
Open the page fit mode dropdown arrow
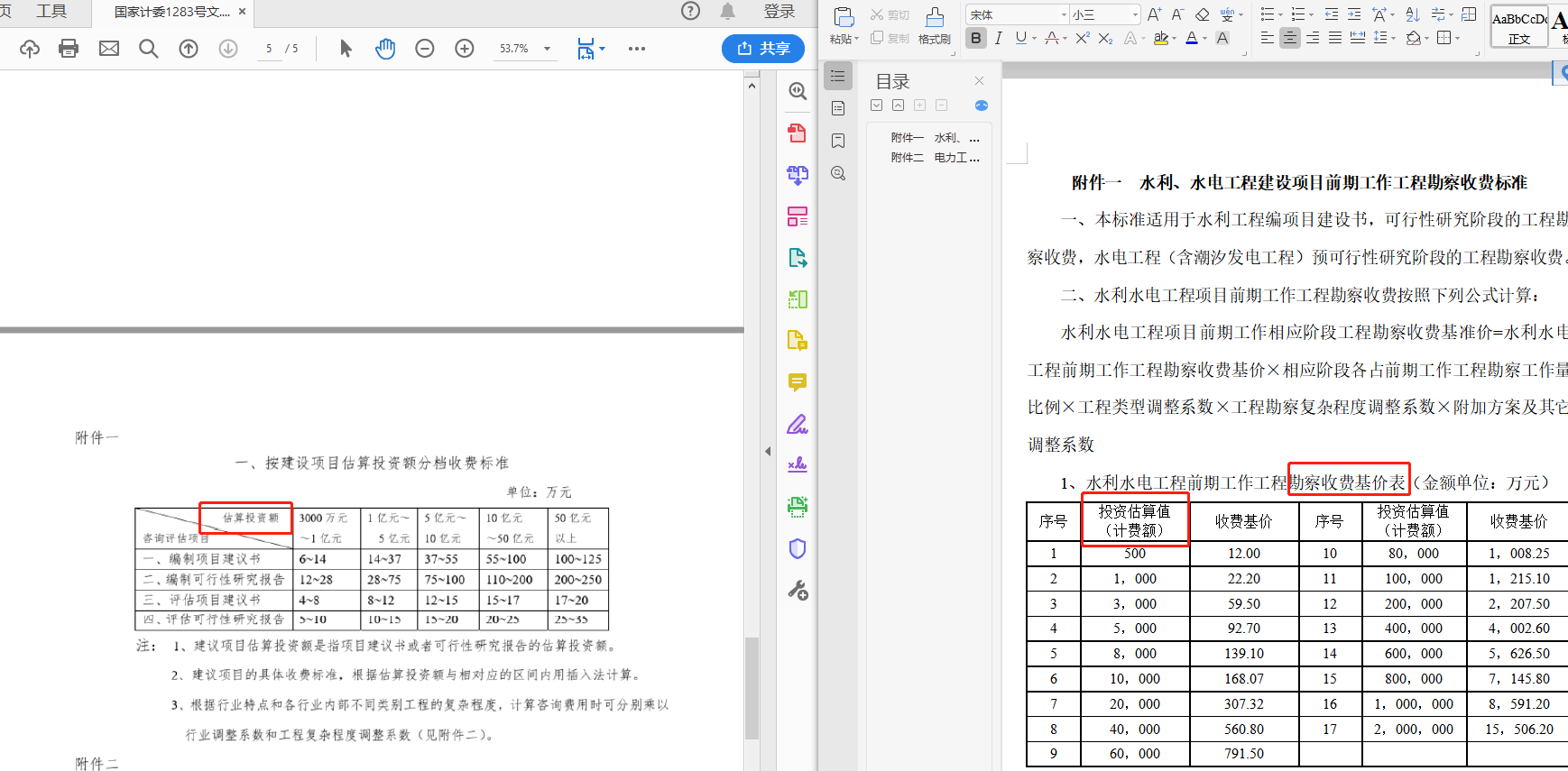603,49
